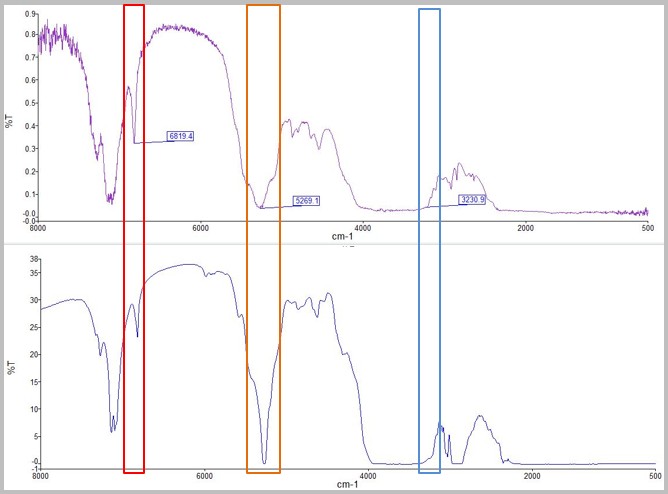Click the 38 tick on the bottom y-axis
Screen dimensions: 668x494
[x=34, y=259]
